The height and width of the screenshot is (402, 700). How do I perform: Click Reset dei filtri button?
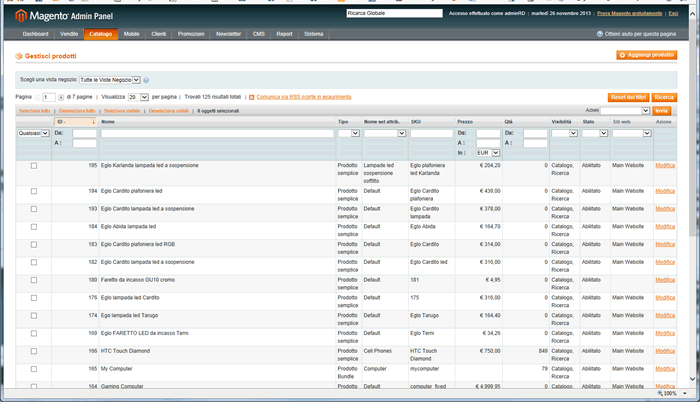(629, 97)
